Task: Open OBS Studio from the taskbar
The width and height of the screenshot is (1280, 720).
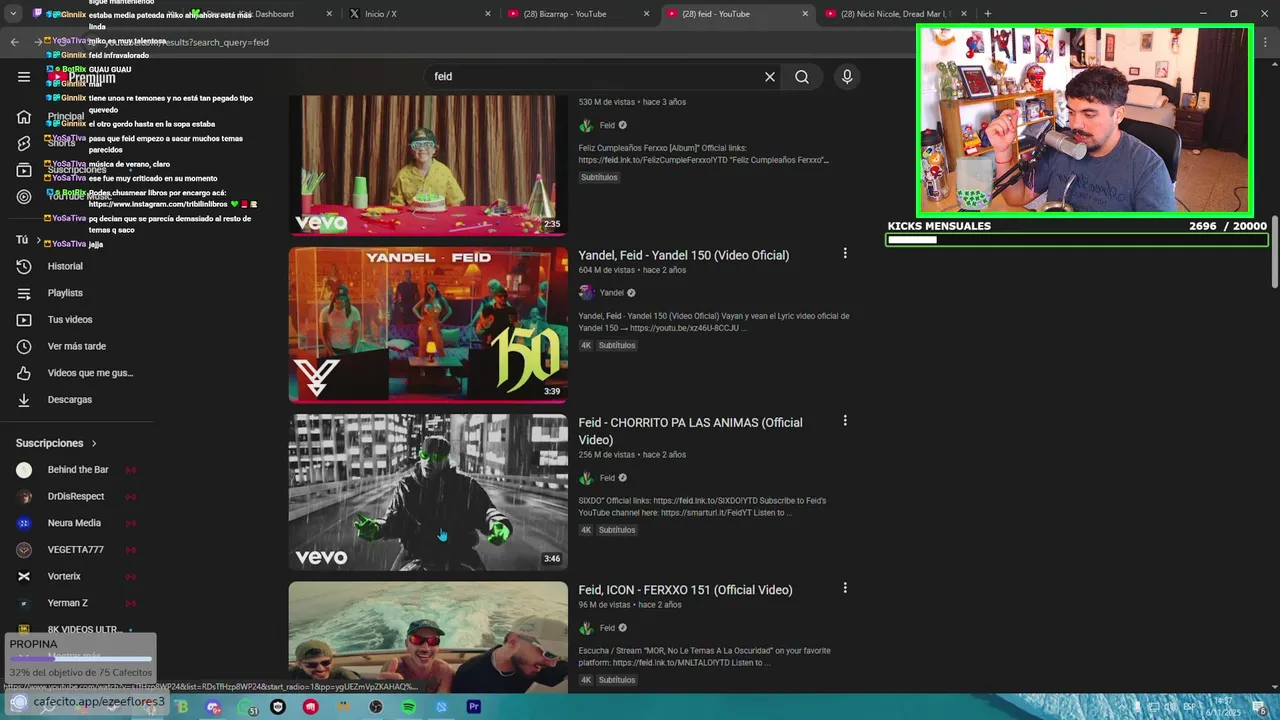Action: [376, 707]
